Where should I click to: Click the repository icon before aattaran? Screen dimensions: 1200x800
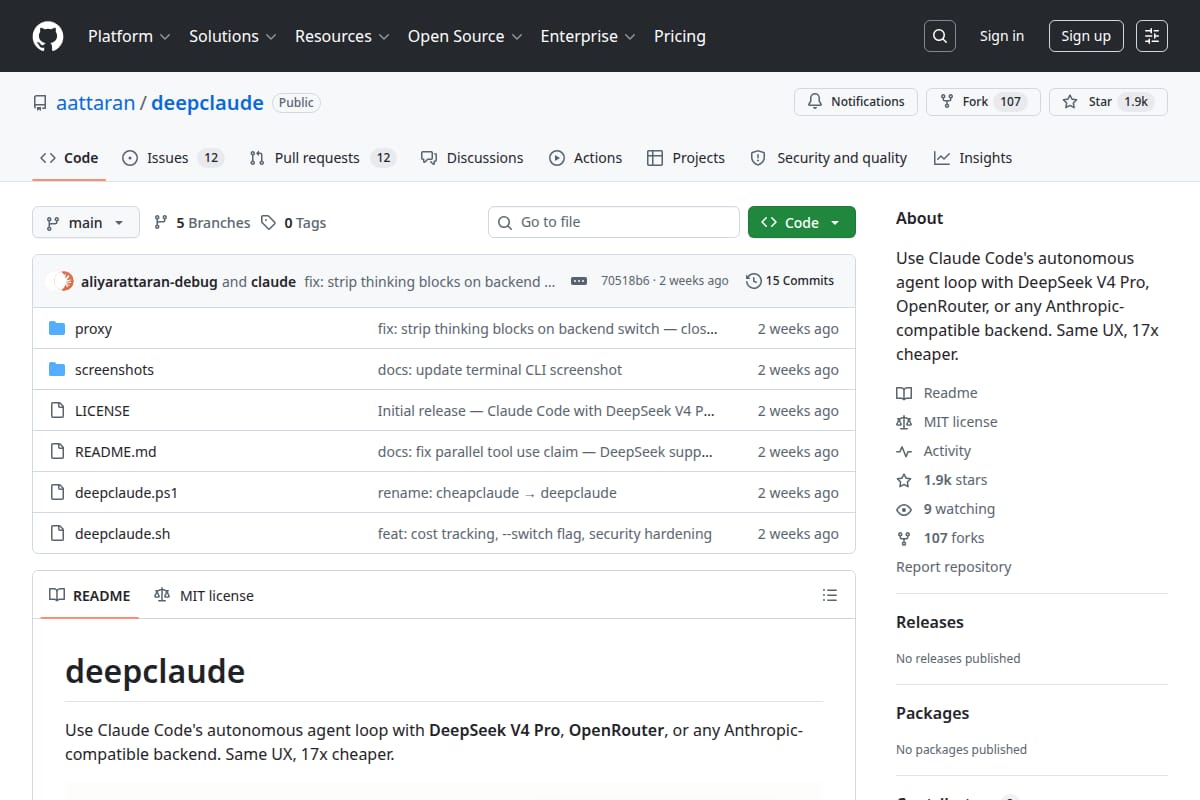40,103
